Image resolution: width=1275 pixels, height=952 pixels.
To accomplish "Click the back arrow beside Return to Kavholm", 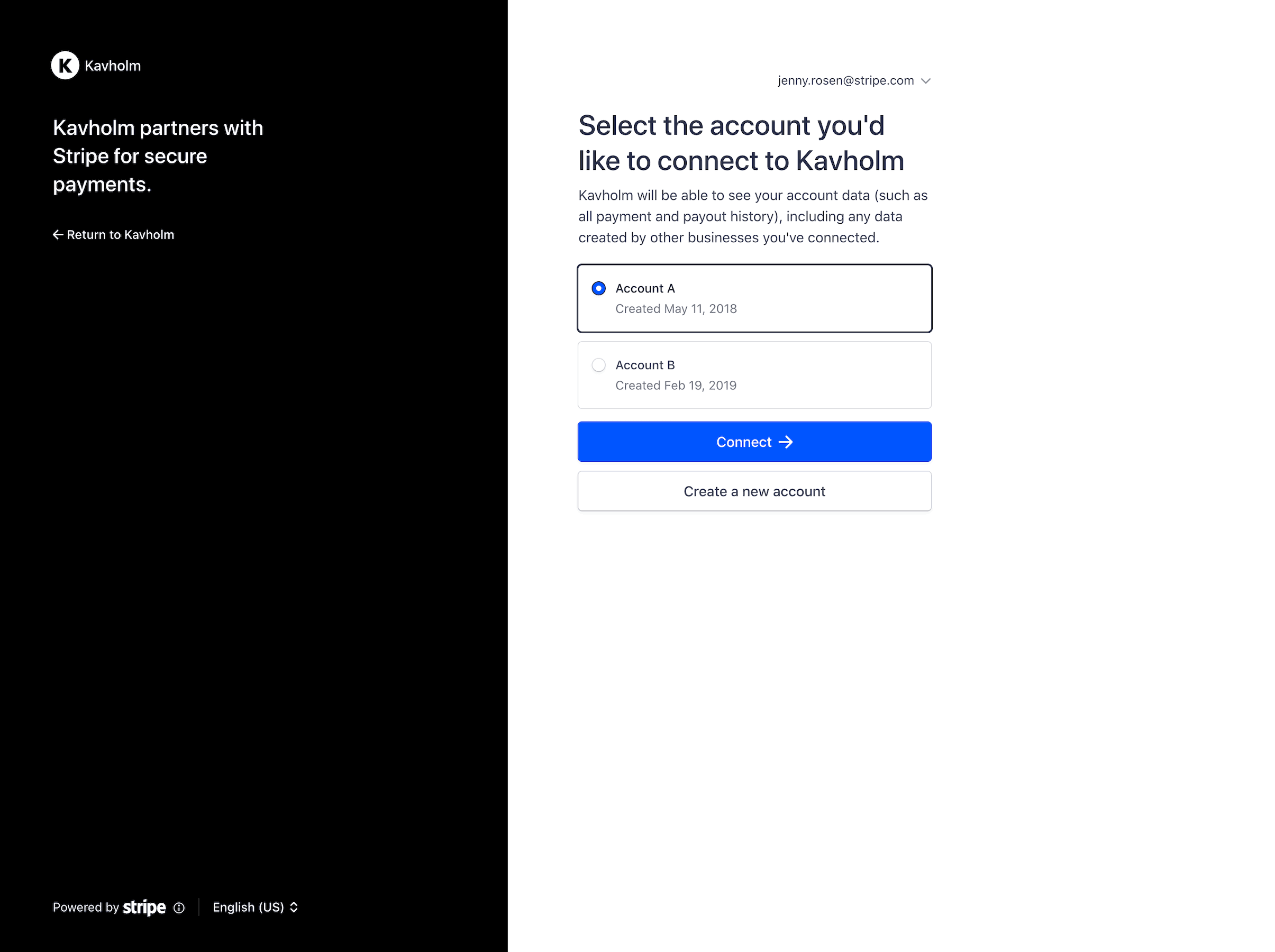I will pos(58,234).
